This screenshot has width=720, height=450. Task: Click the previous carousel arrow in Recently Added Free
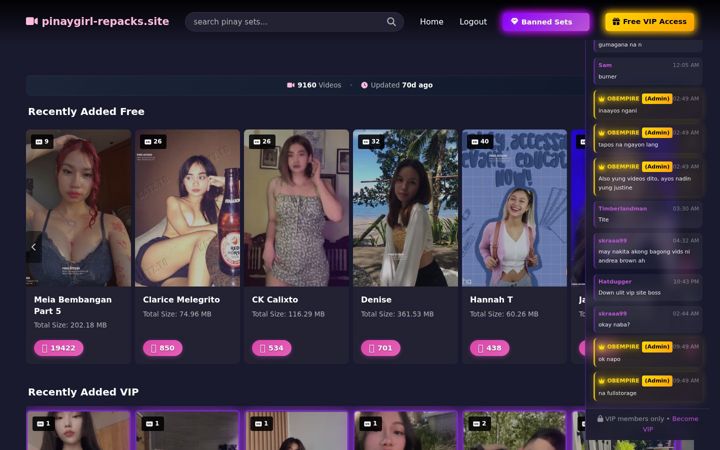pos(34,247)
